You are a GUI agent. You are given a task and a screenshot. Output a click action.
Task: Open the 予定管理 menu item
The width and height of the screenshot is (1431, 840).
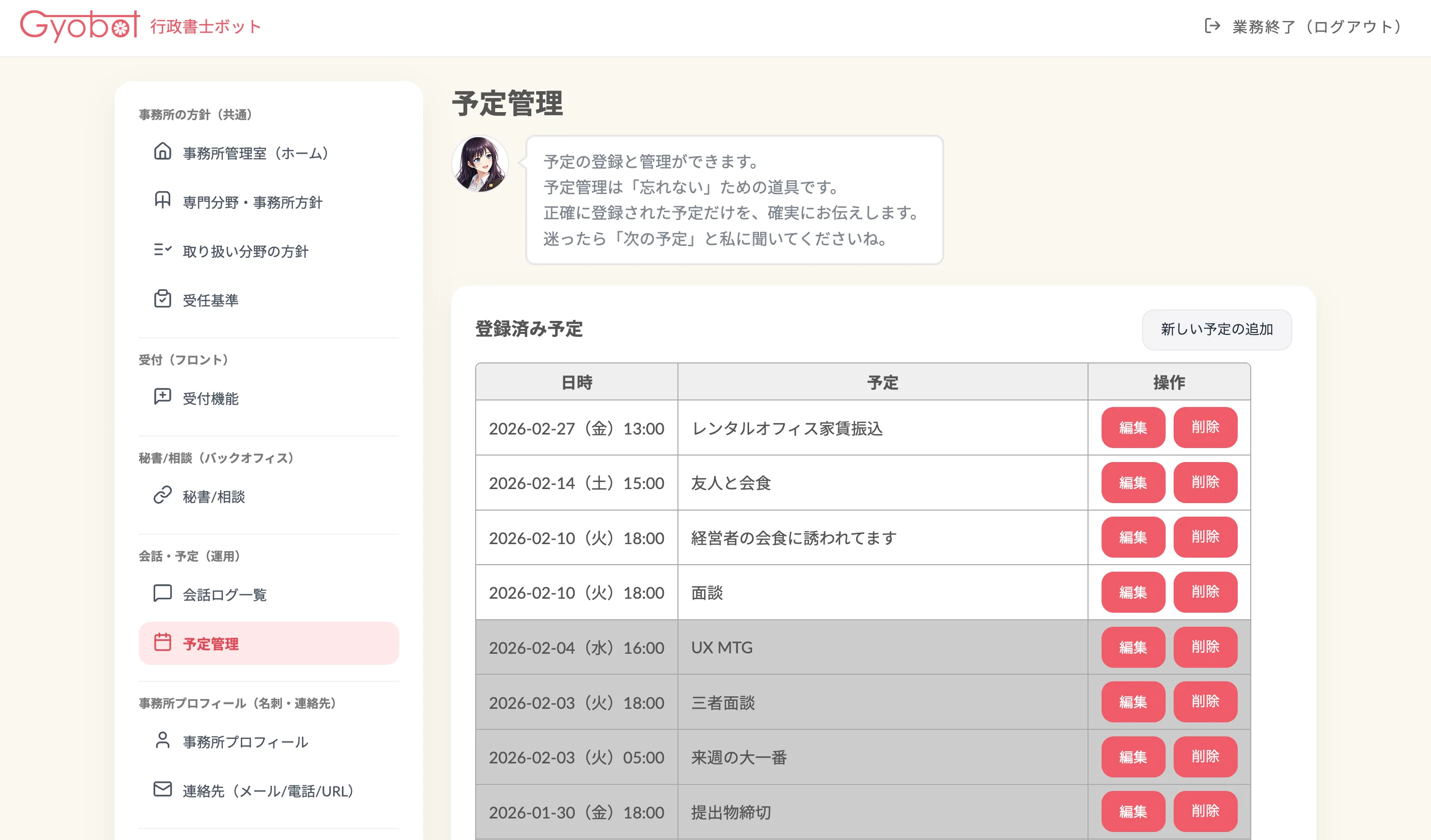coord(268,644)
